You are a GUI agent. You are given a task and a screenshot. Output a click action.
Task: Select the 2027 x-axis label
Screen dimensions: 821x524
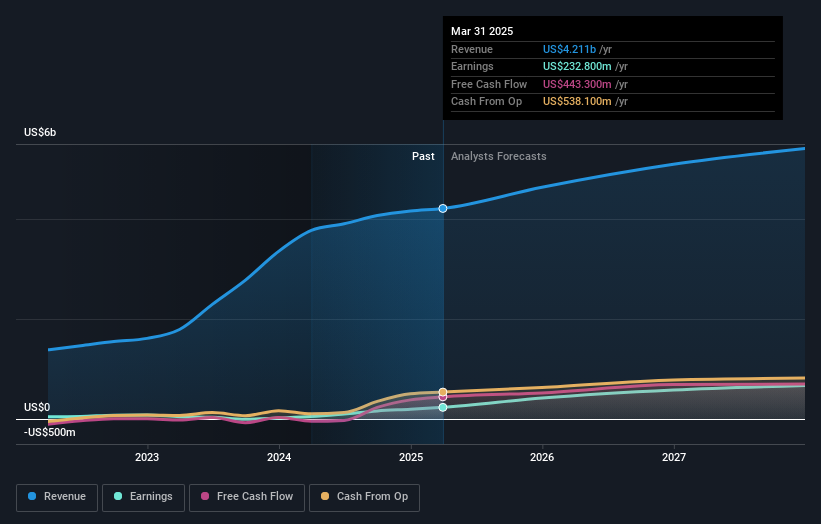[x=674, y=457]
